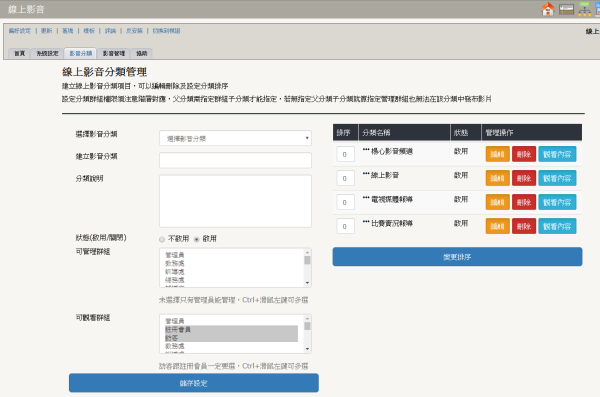Image resolution: width=600 pixels, height=397 pixels.
Task: Click the 分類名稱 column header
Action: [x=376, y=133]
